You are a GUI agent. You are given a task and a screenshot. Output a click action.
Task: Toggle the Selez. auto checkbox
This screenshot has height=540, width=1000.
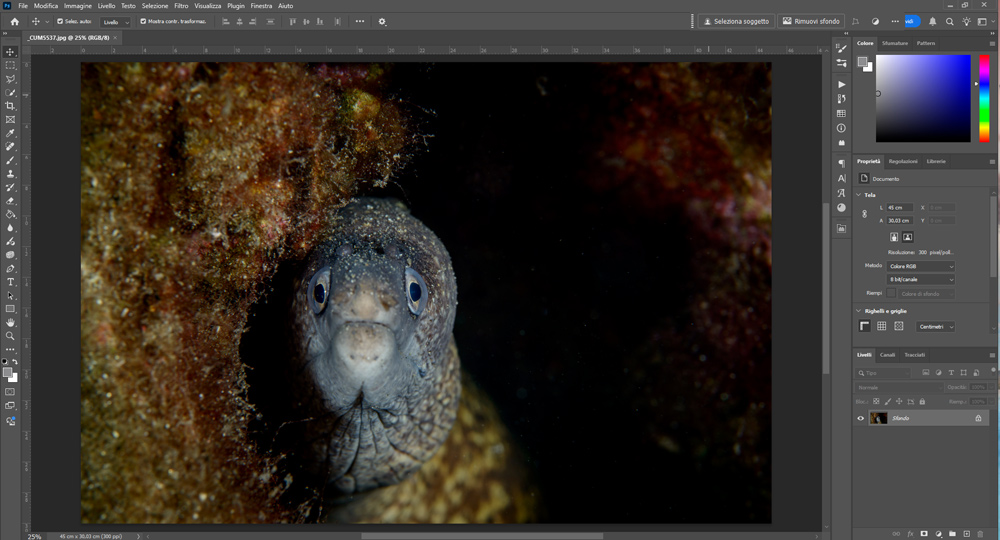tap(60, 21)
